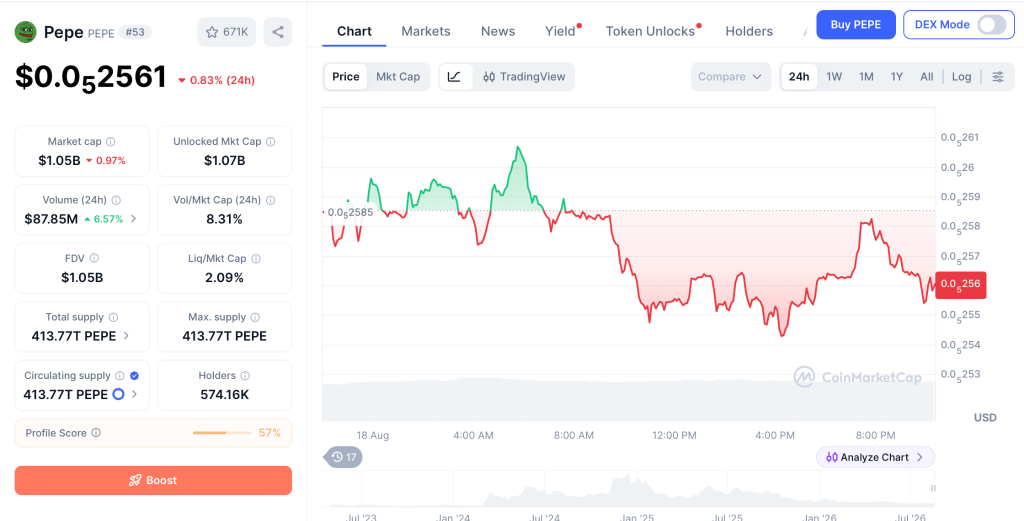This screenshot has height=521, width=1024.
Task: Show info for Market cap
Action: pos(111,142)
